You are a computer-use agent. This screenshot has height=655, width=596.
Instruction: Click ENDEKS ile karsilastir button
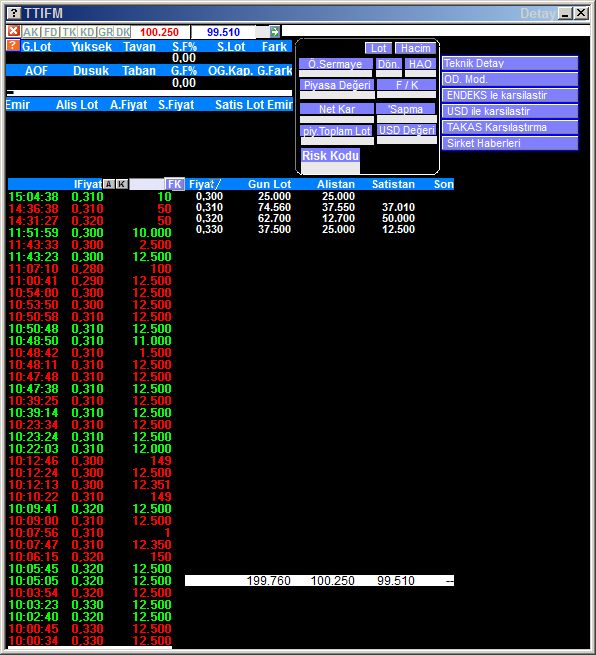(510, 95)
